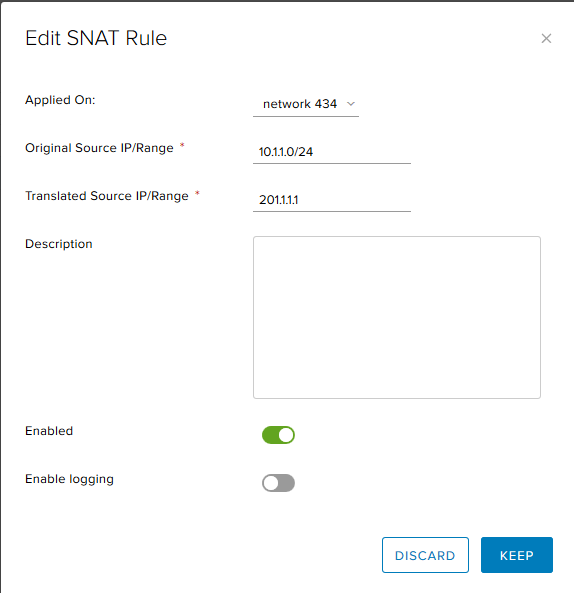Click the red asterisk beside Translated Source

(x=197, y=193)
